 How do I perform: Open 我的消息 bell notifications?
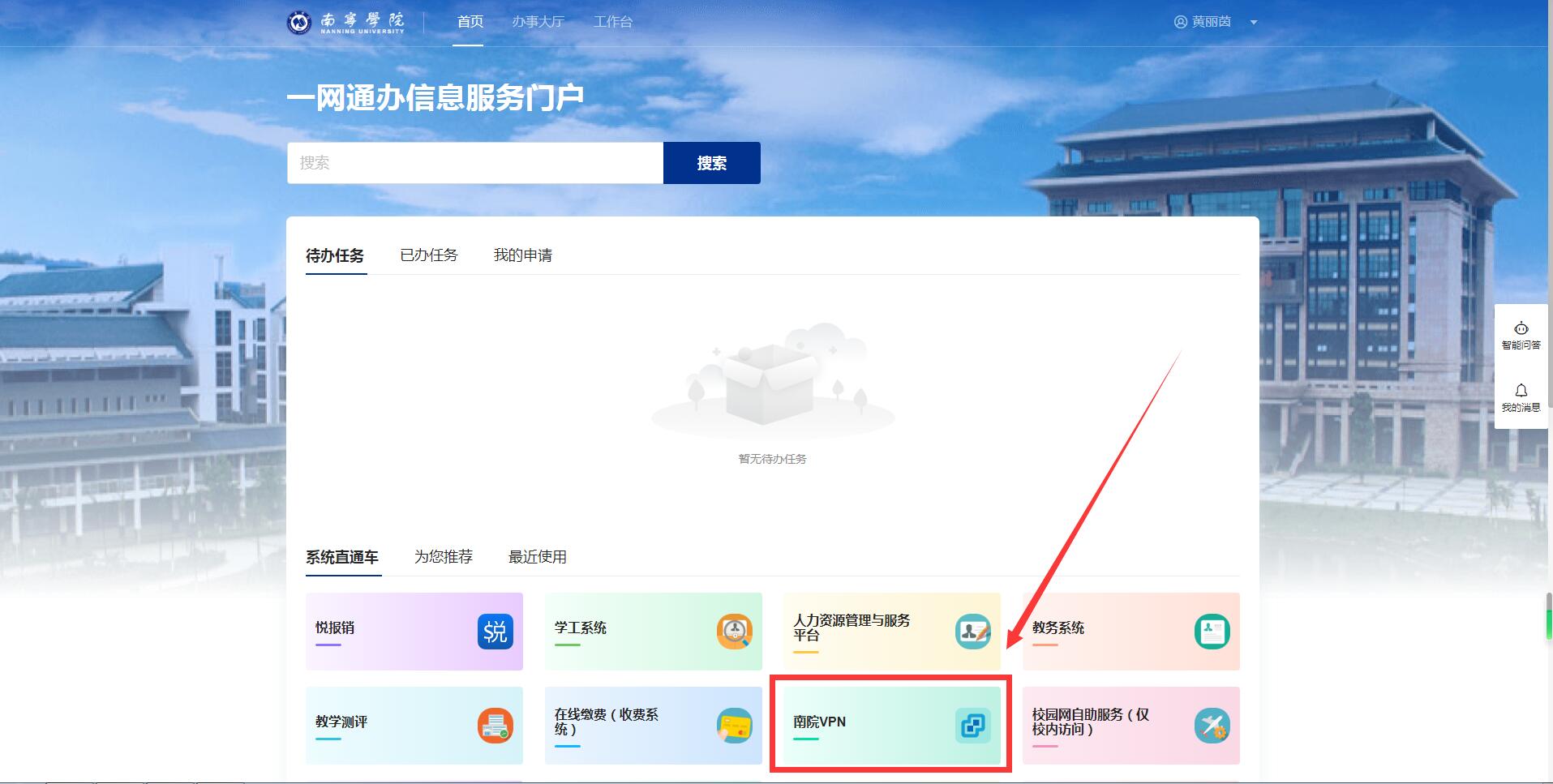pos(1521,397)
